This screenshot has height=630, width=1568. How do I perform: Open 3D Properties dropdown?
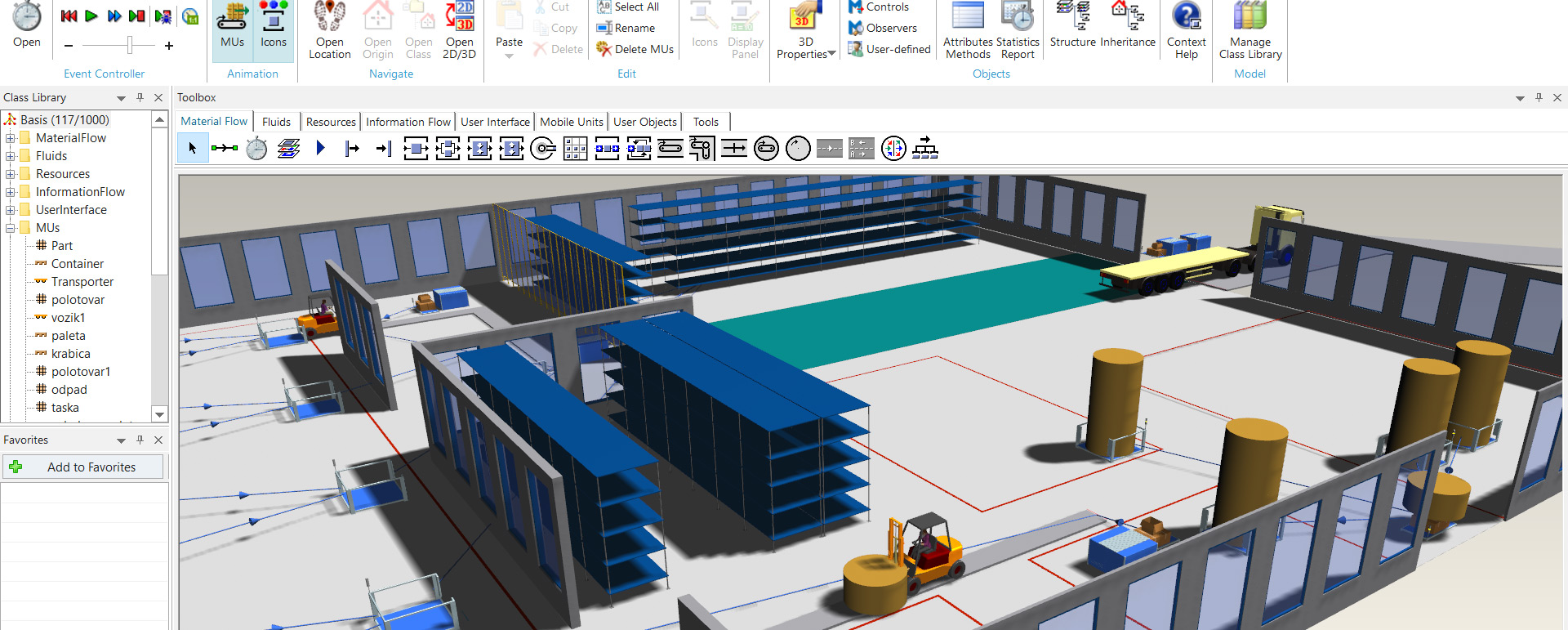(x=831, y=54)
